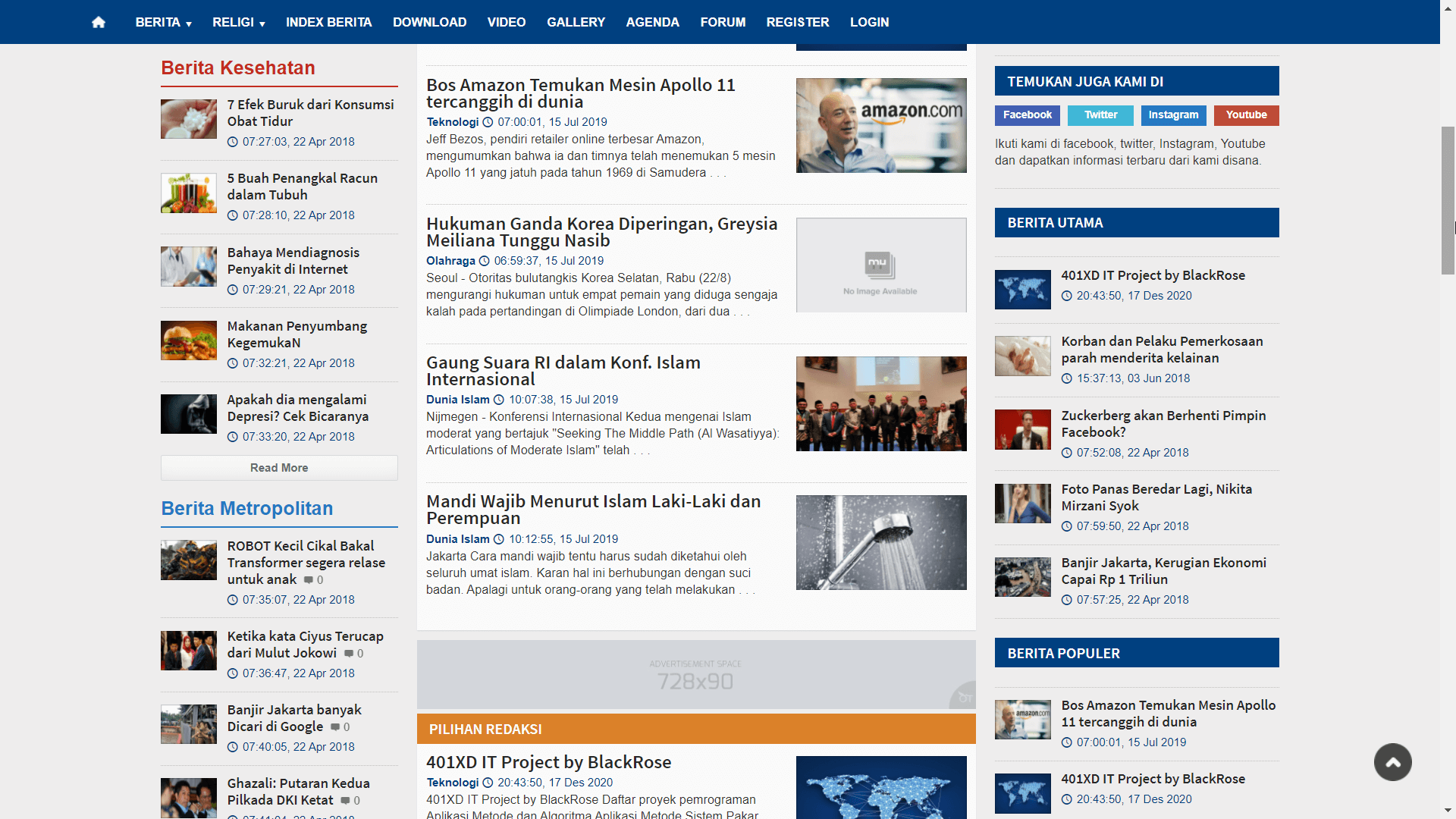Viewport: 1456px width, 819px height.
Task: Click the Read More button under Berita Kesehatan
Action: click(278, 467)
